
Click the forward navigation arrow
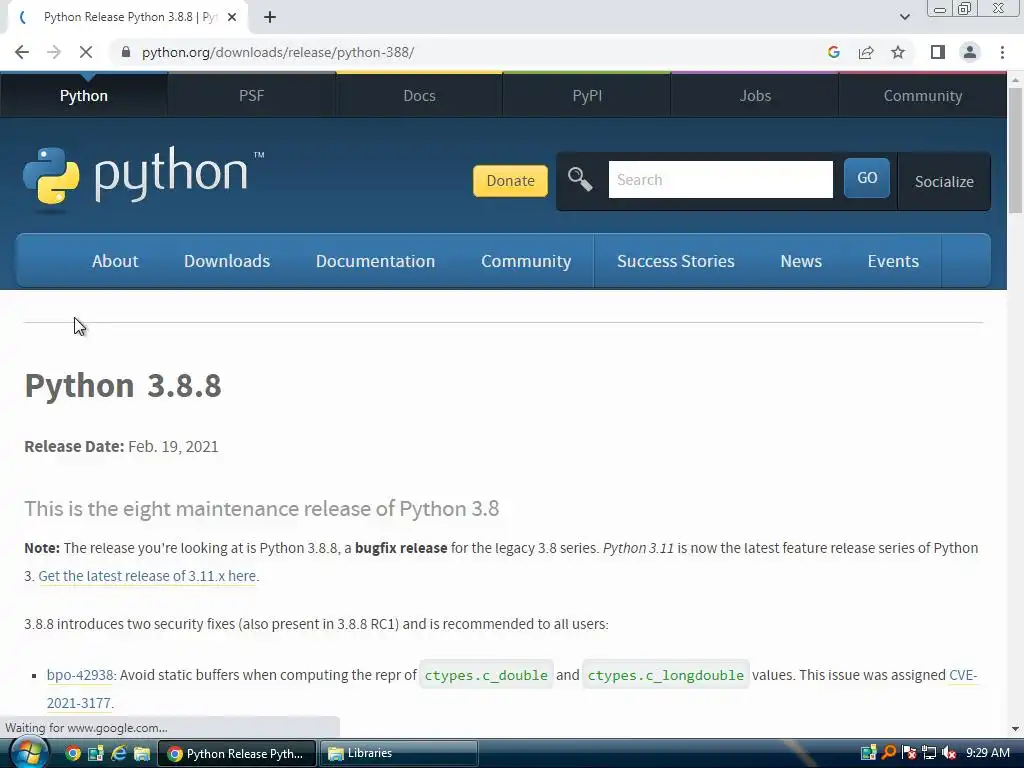(54, 52)
